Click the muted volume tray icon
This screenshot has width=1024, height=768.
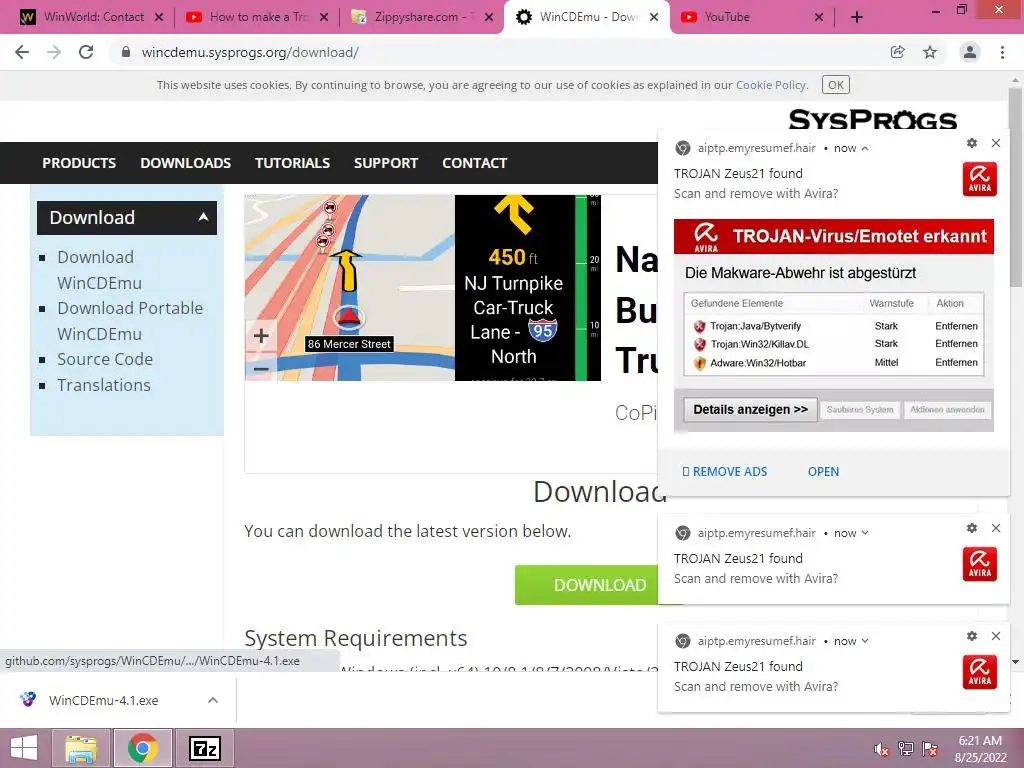tap(882, 749)
